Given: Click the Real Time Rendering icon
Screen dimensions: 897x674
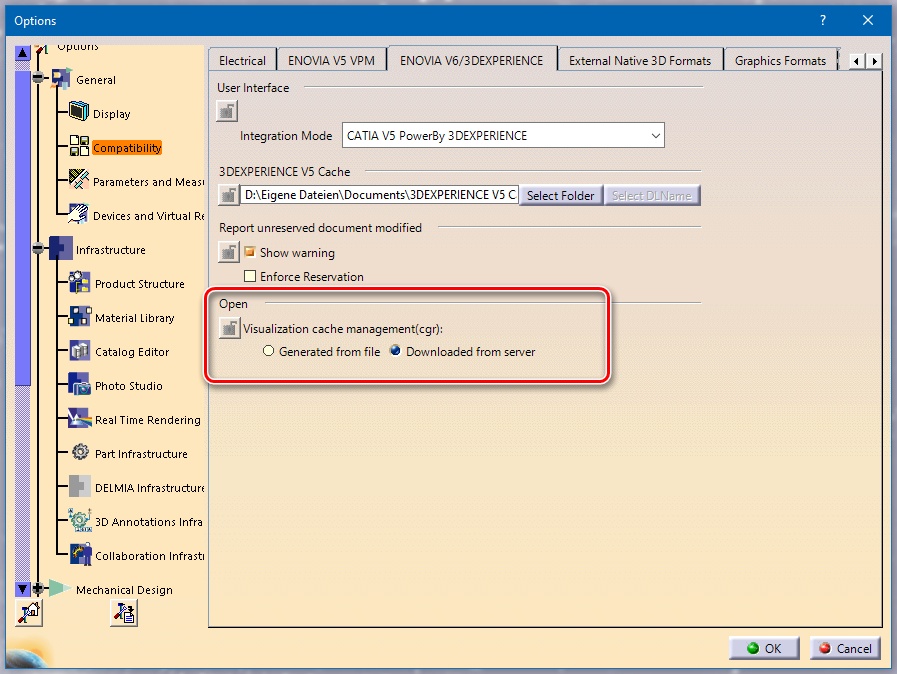Looking at the screenshot, I should [79, 418].
